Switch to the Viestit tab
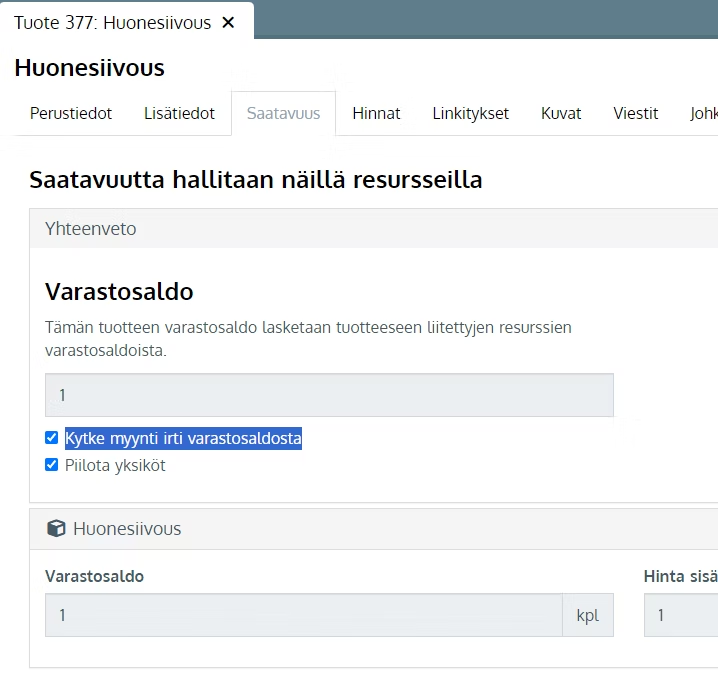The width and height of the screenshot is (718, 682). (636, 113)
